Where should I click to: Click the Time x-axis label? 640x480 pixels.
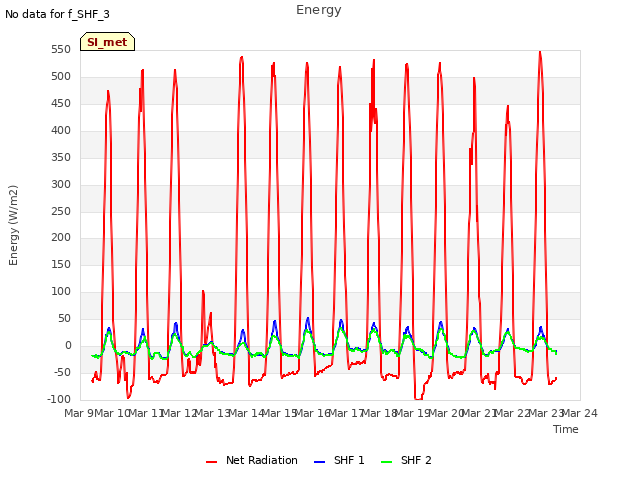point(566,429)
